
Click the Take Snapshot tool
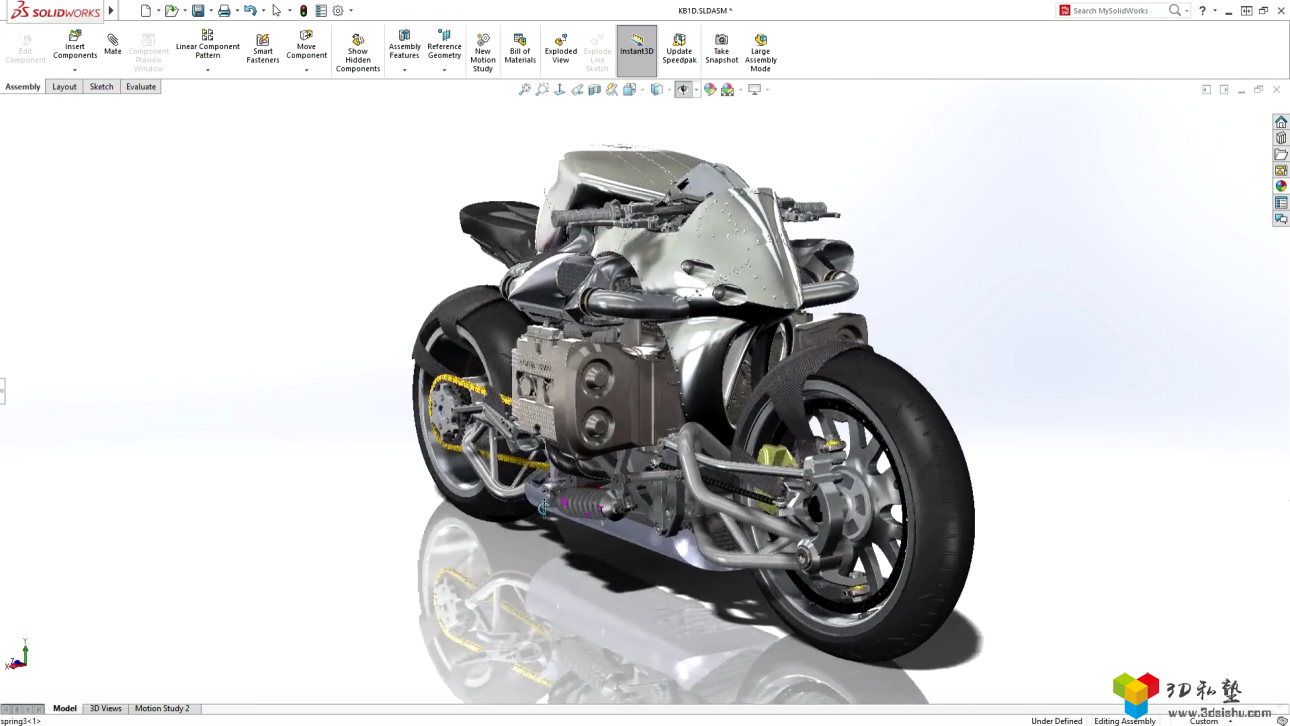(x=721, y=49)
